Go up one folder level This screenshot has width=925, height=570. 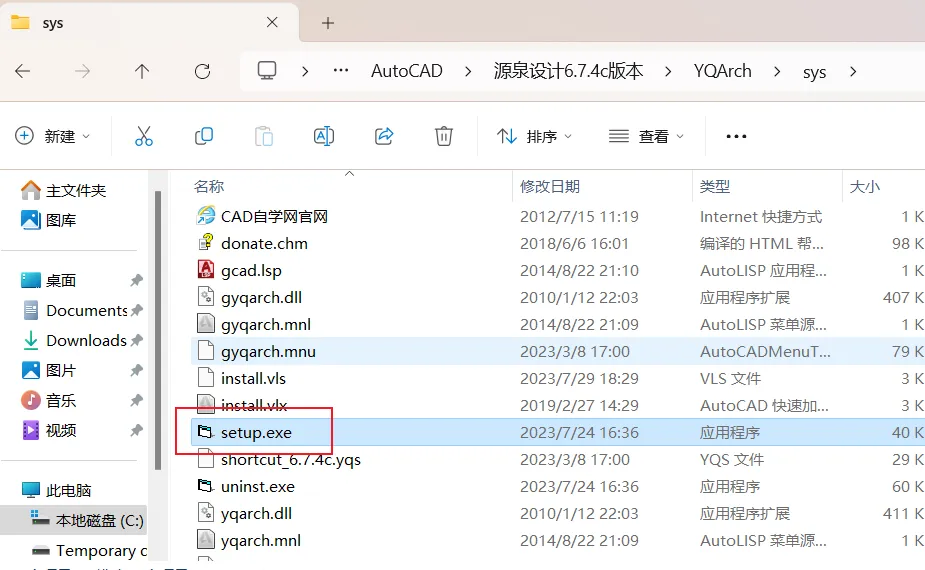142,71
